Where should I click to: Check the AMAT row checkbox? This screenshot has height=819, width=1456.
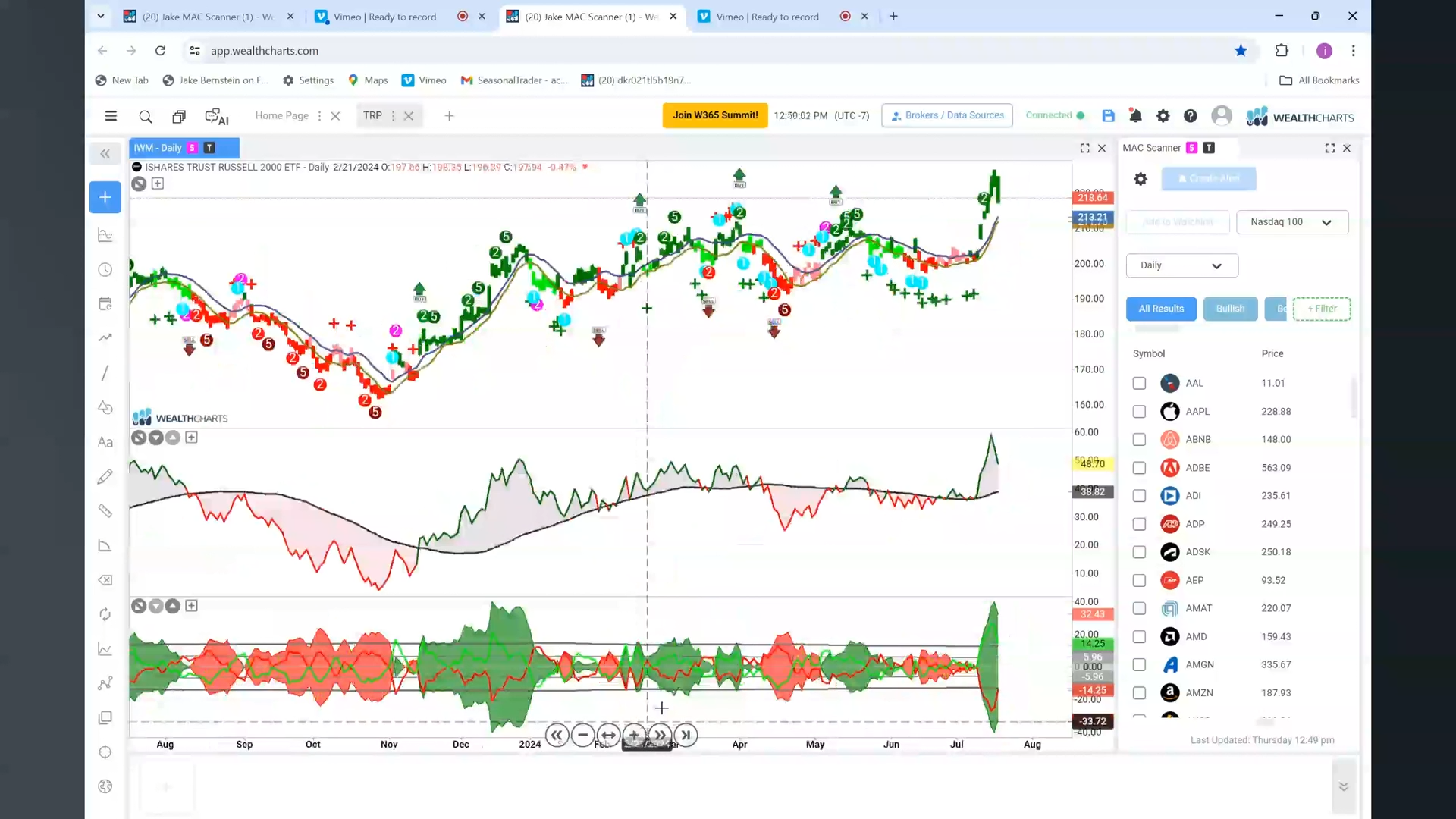[x=1139, y=609]
